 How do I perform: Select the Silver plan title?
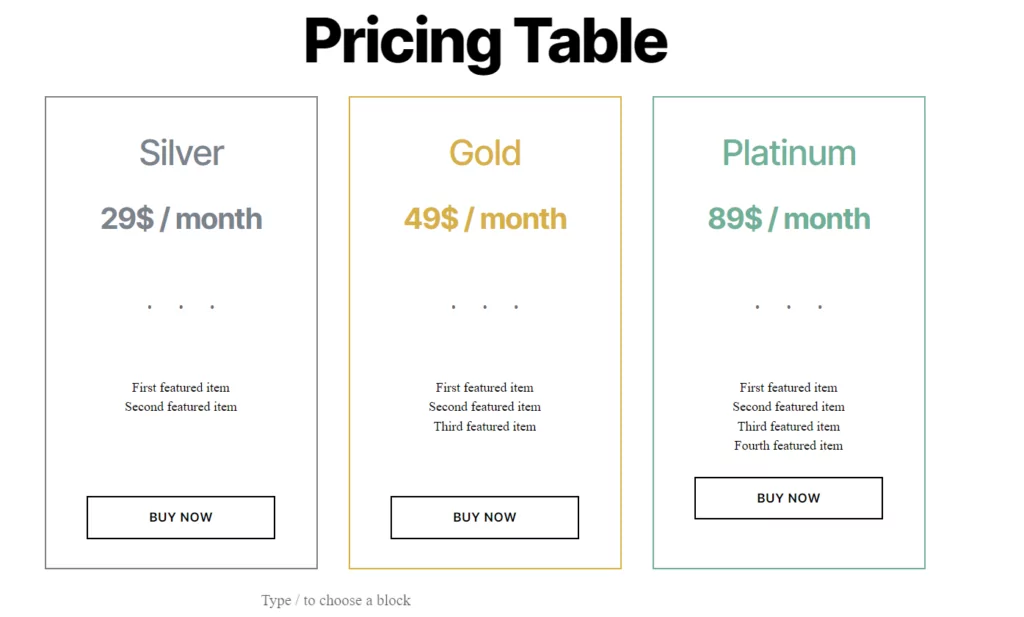point(181,153)
